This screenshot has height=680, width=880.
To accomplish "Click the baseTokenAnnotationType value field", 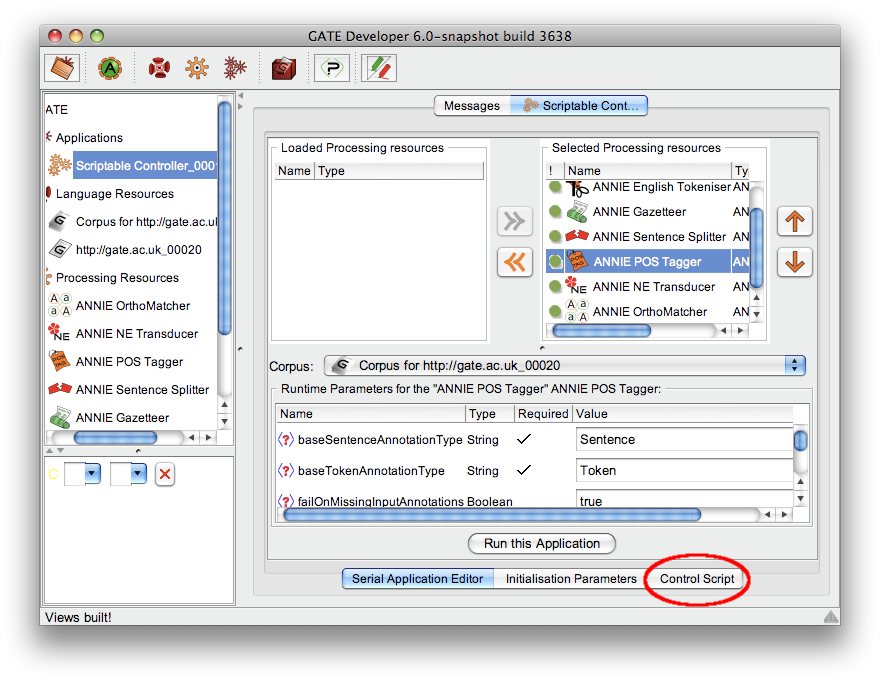I will (684, 470).
